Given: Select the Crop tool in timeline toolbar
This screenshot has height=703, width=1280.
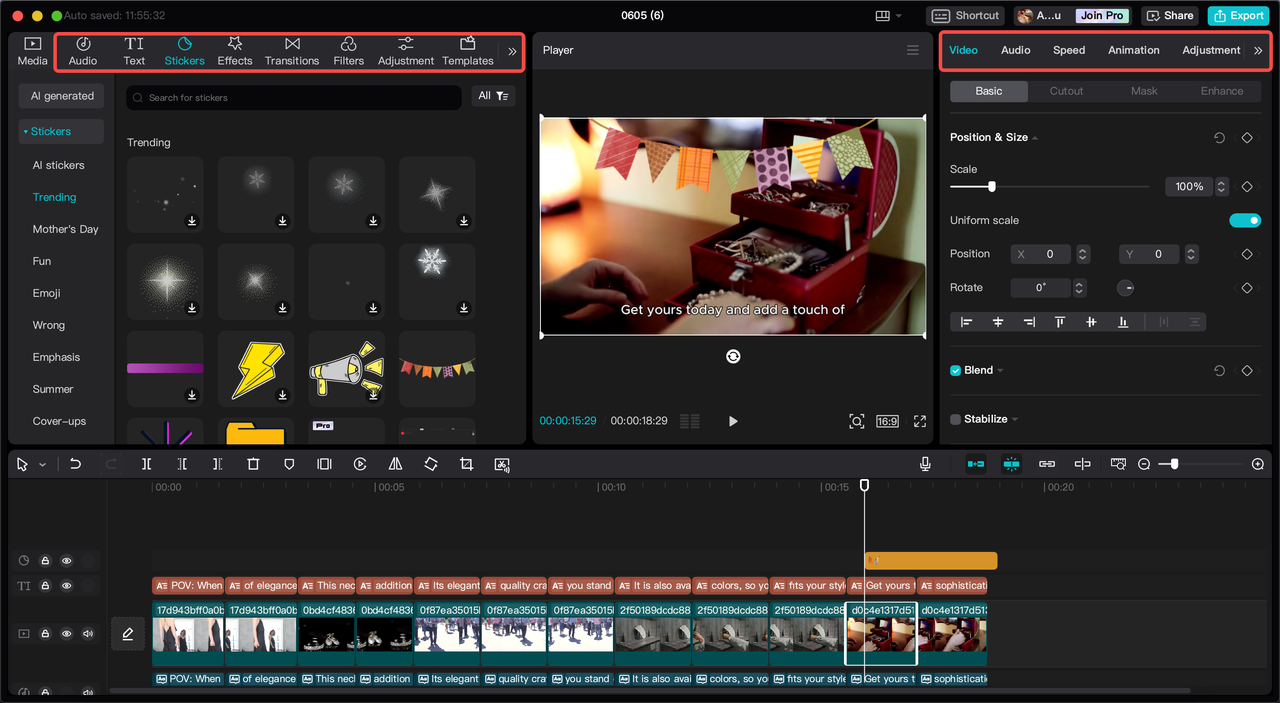Looking at the screenshot, I should point(466,464).
